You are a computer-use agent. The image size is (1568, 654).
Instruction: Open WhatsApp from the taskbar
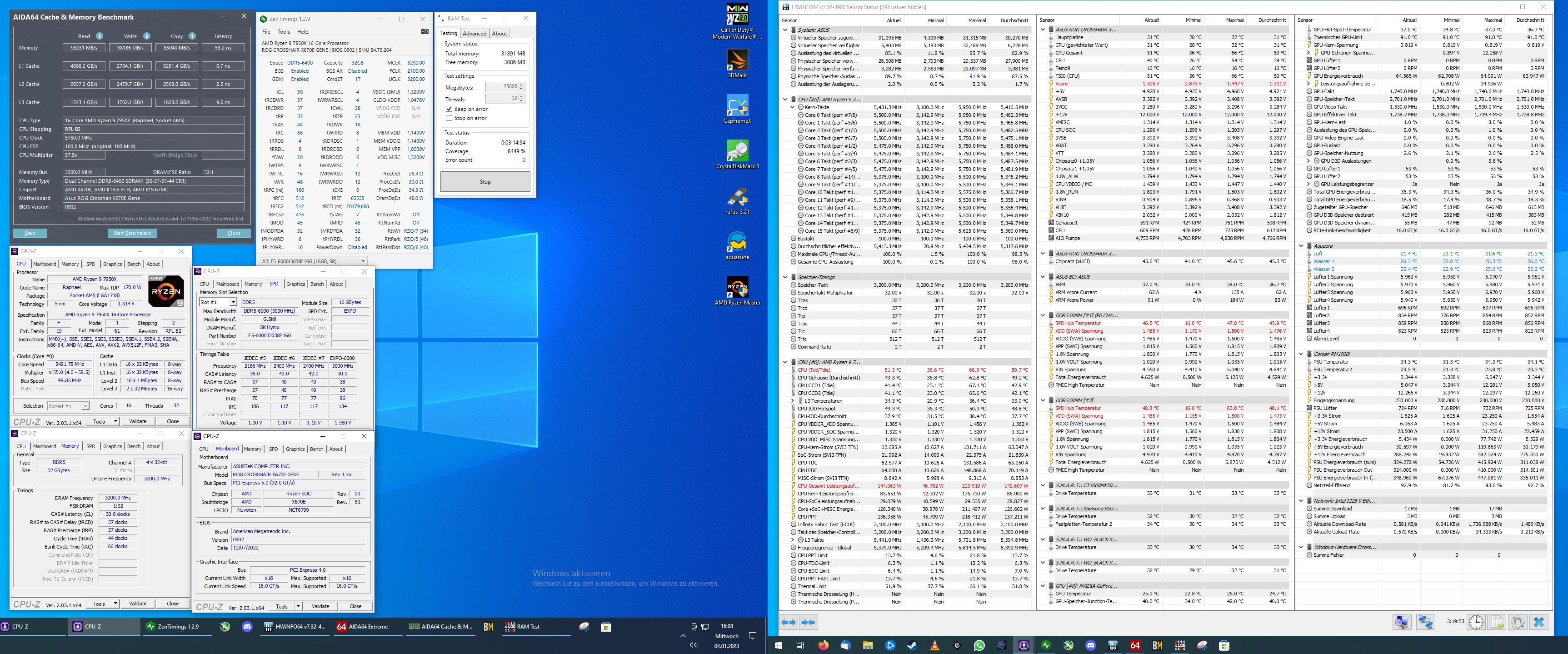point(979,645)
